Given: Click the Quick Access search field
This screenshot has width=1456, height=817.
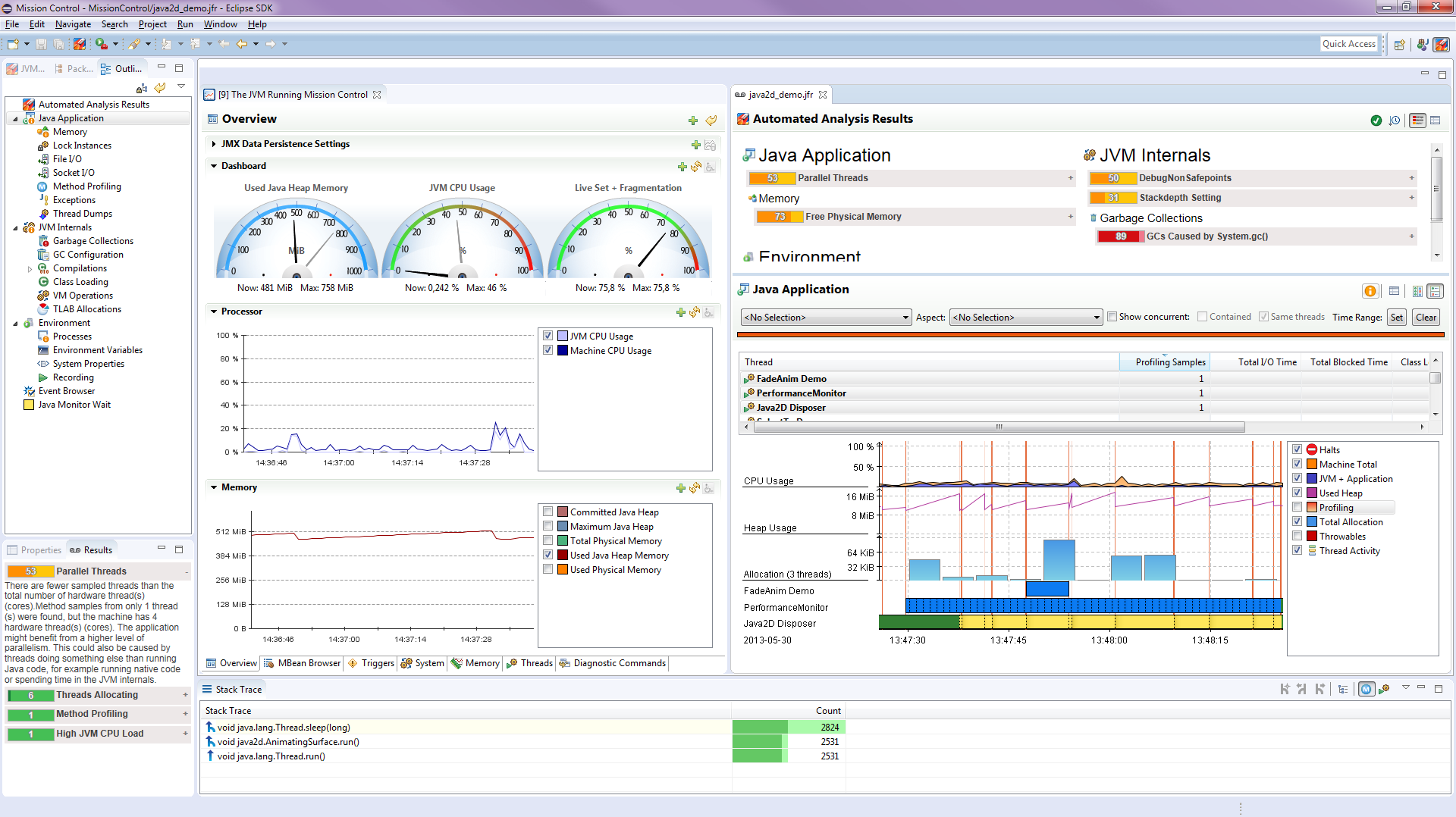Looking at the screenshot, I should coord(1348,44).
